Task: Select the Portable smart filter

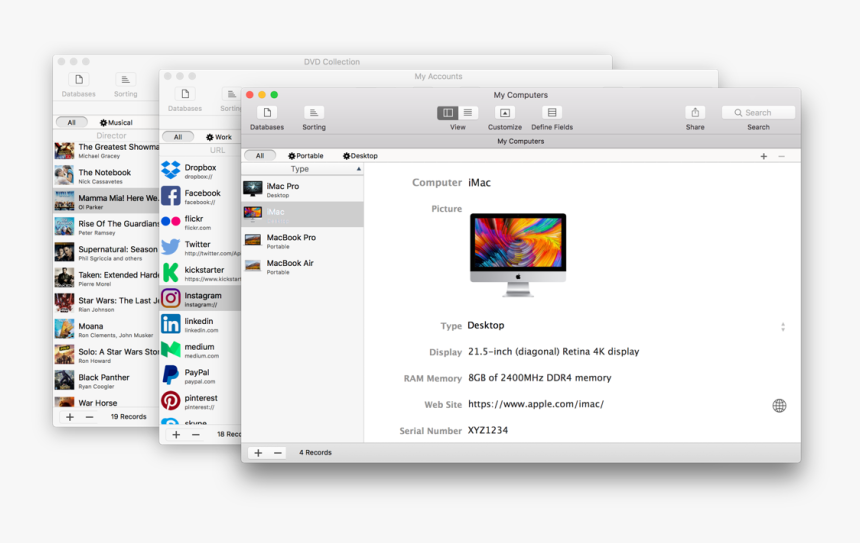Action: (306, 156)
